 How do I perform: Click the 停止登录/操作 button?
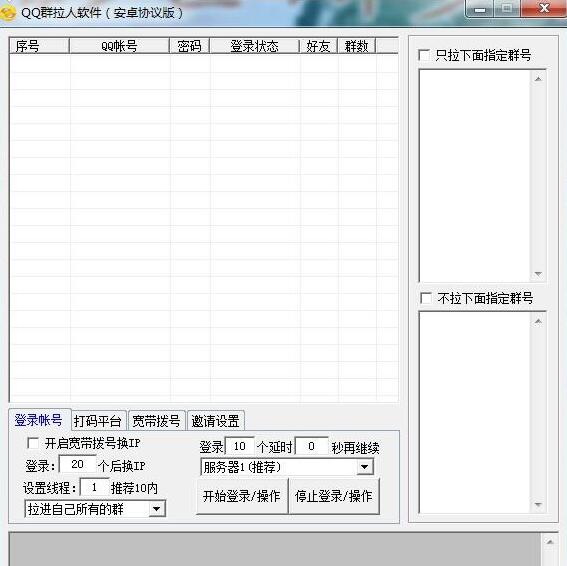click(x=334, y=496)
